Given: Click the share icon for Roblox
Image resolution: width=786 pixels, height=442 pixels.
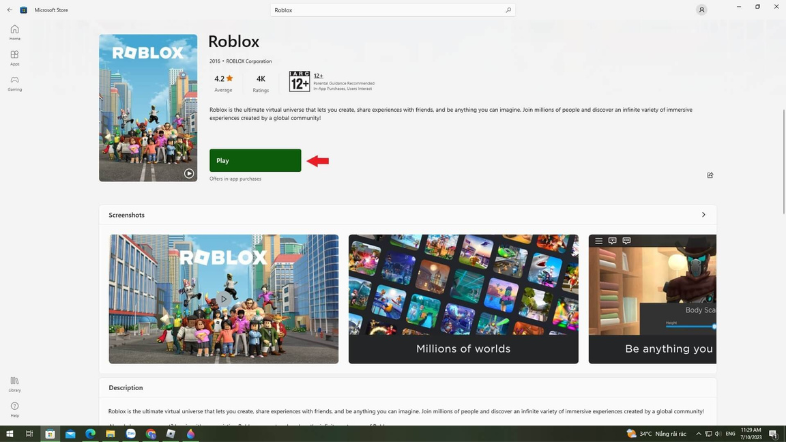Looking at the screenshot, I should pyautogui.click(x=710, y=175).
